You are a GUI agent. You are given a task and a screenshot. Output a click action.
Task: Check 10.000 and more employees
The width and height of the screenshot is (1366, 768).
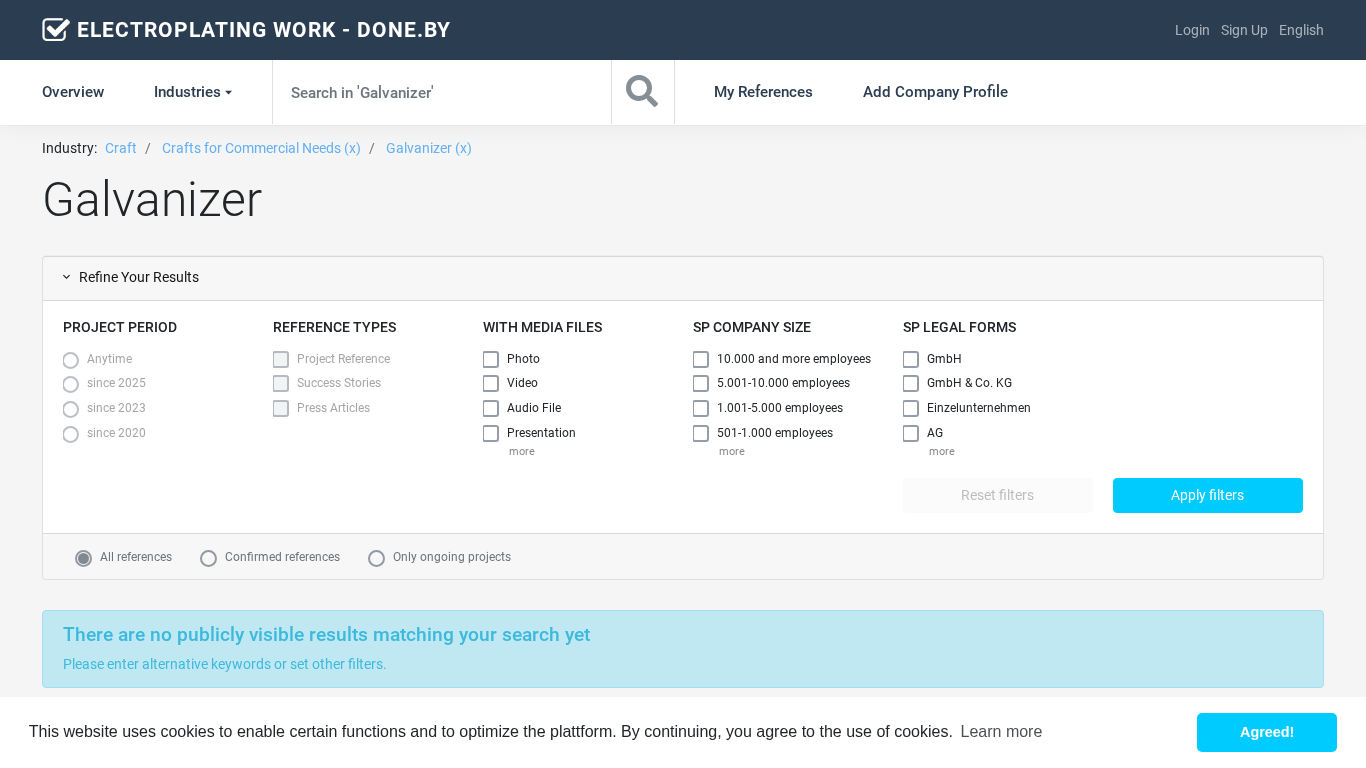click(x=701, y=359)
